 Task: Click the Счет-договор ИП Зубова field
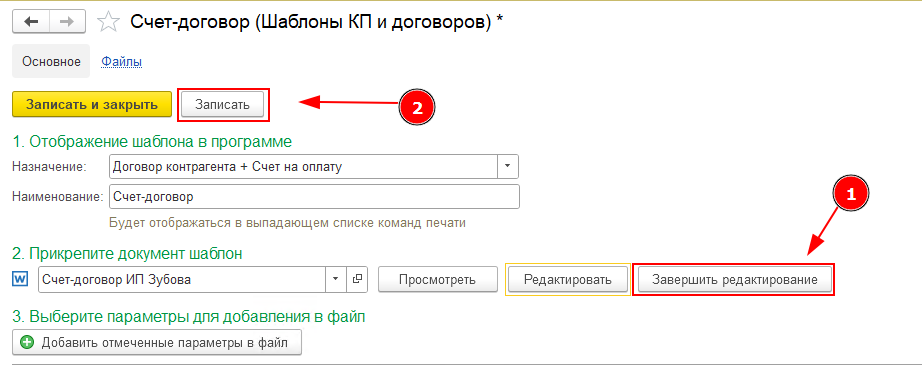tap(182, 279)
